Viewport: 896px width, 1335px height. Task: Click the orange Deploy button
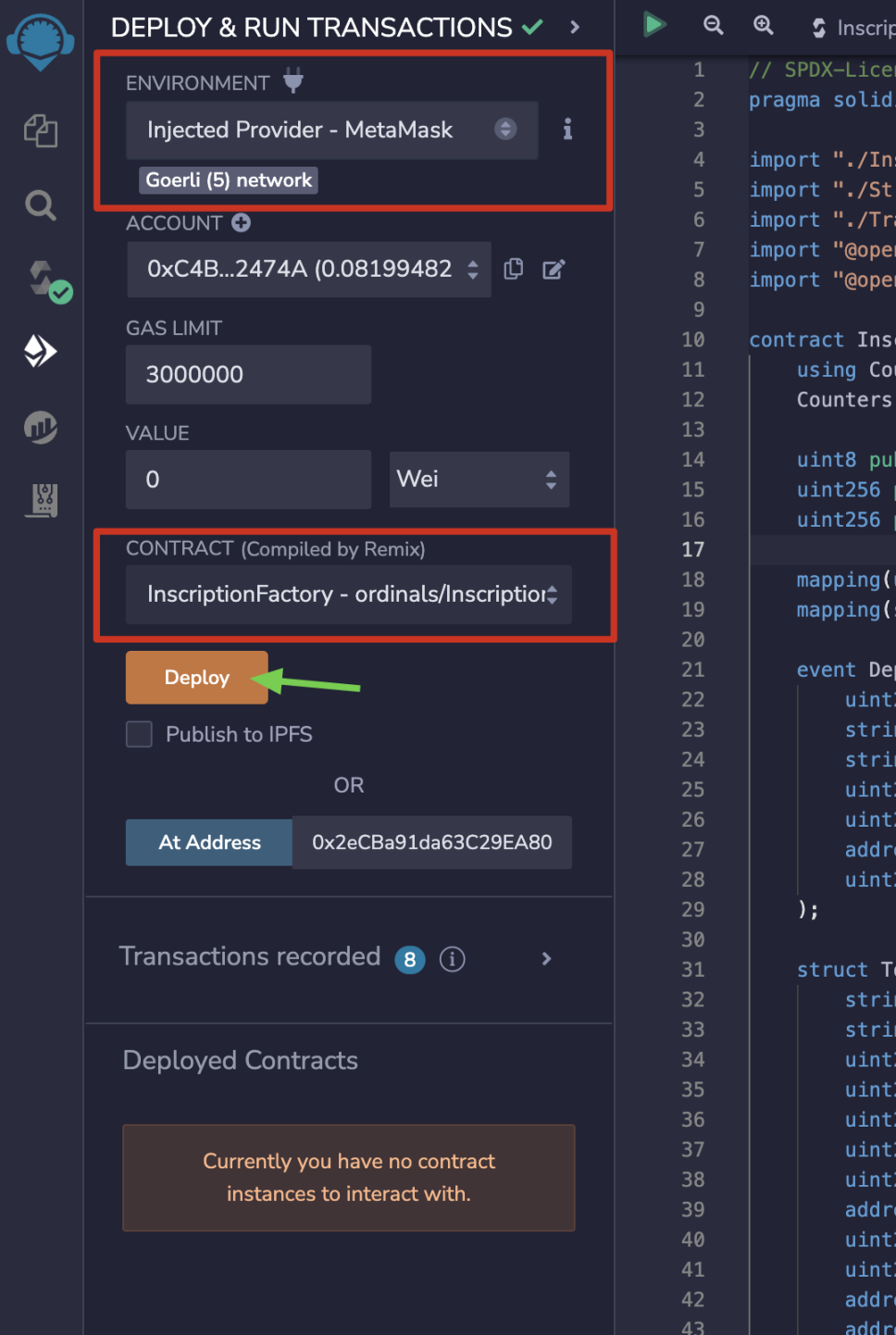(x=196, y=678)
